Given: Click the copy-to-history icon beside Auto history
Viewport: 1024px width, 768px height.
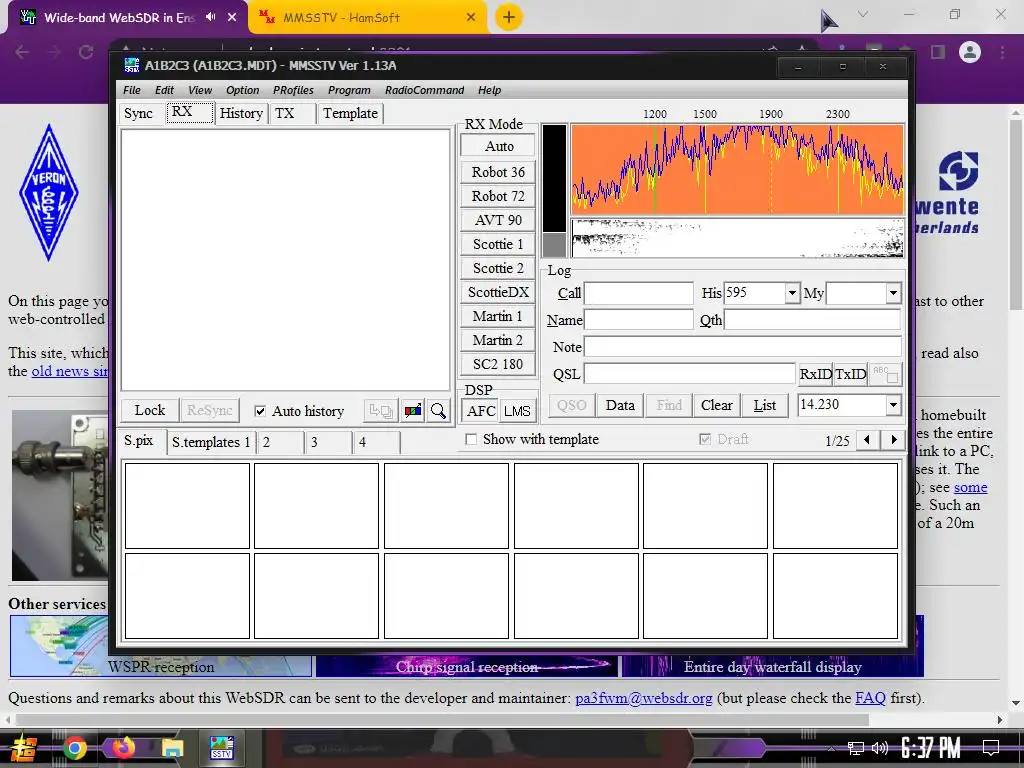Looking at the screenshot, I should tap(380, 411).
